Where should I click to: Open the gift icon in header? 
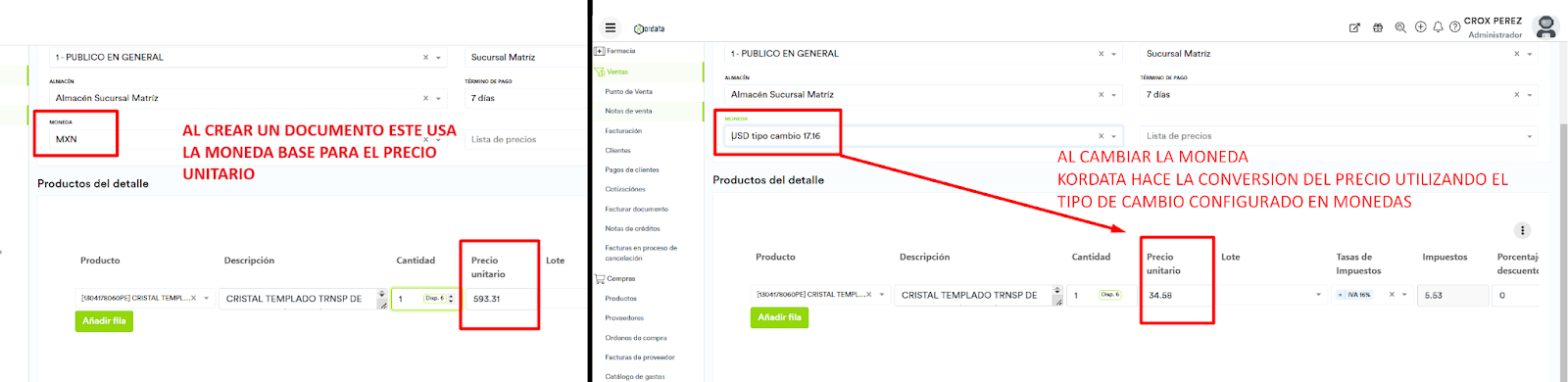[1378, 27]
